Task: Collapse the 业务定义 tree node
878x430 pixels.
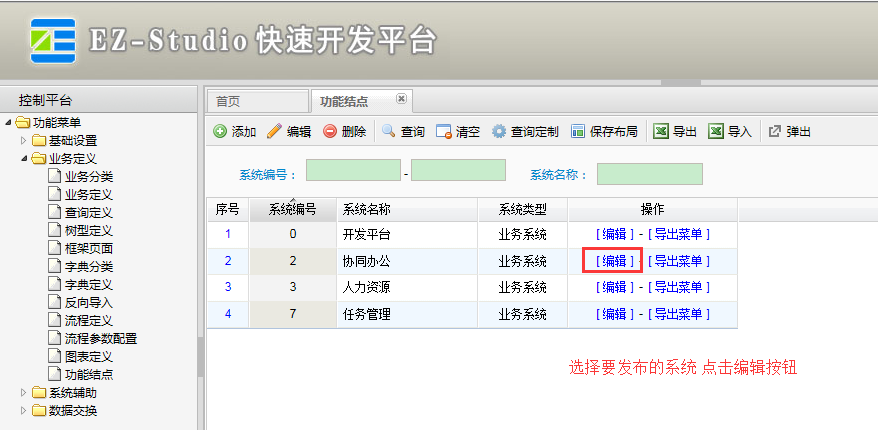Action: 24,159
